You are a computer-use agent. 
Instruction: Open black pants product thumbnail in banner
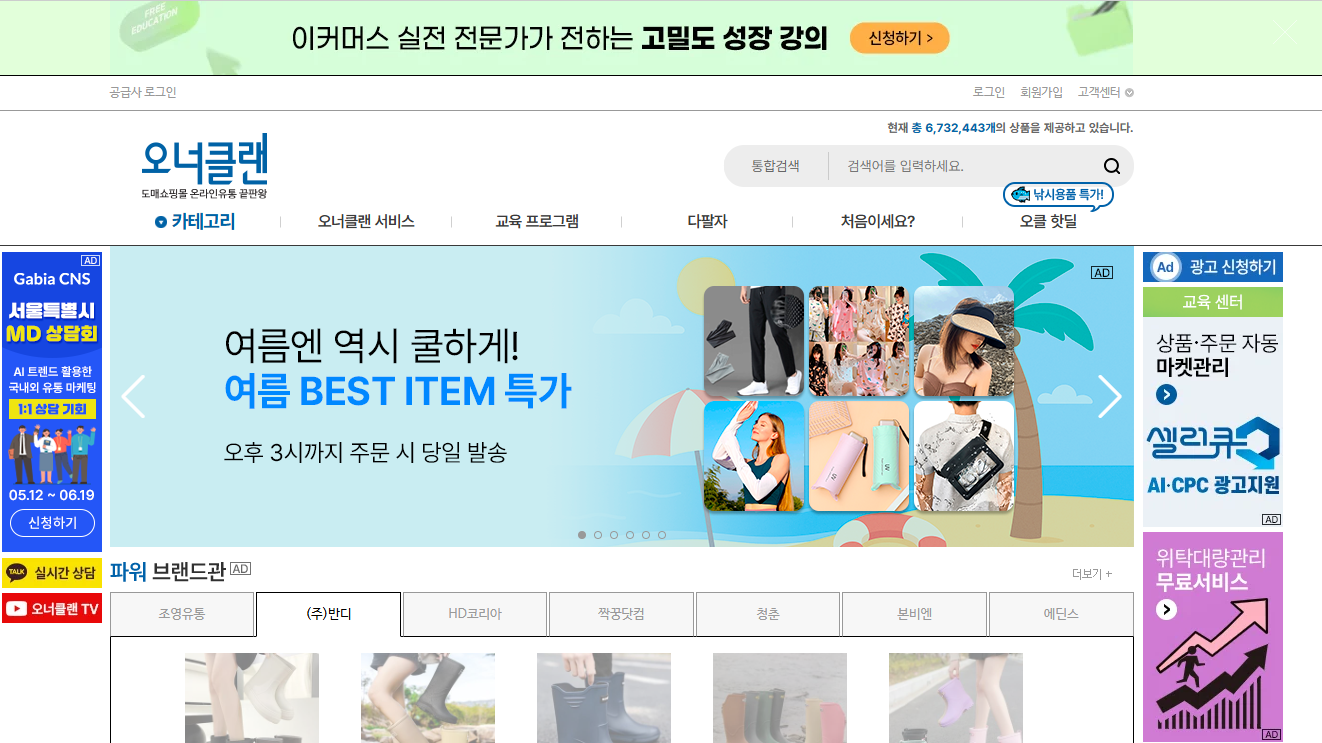[x=754, y=341]
